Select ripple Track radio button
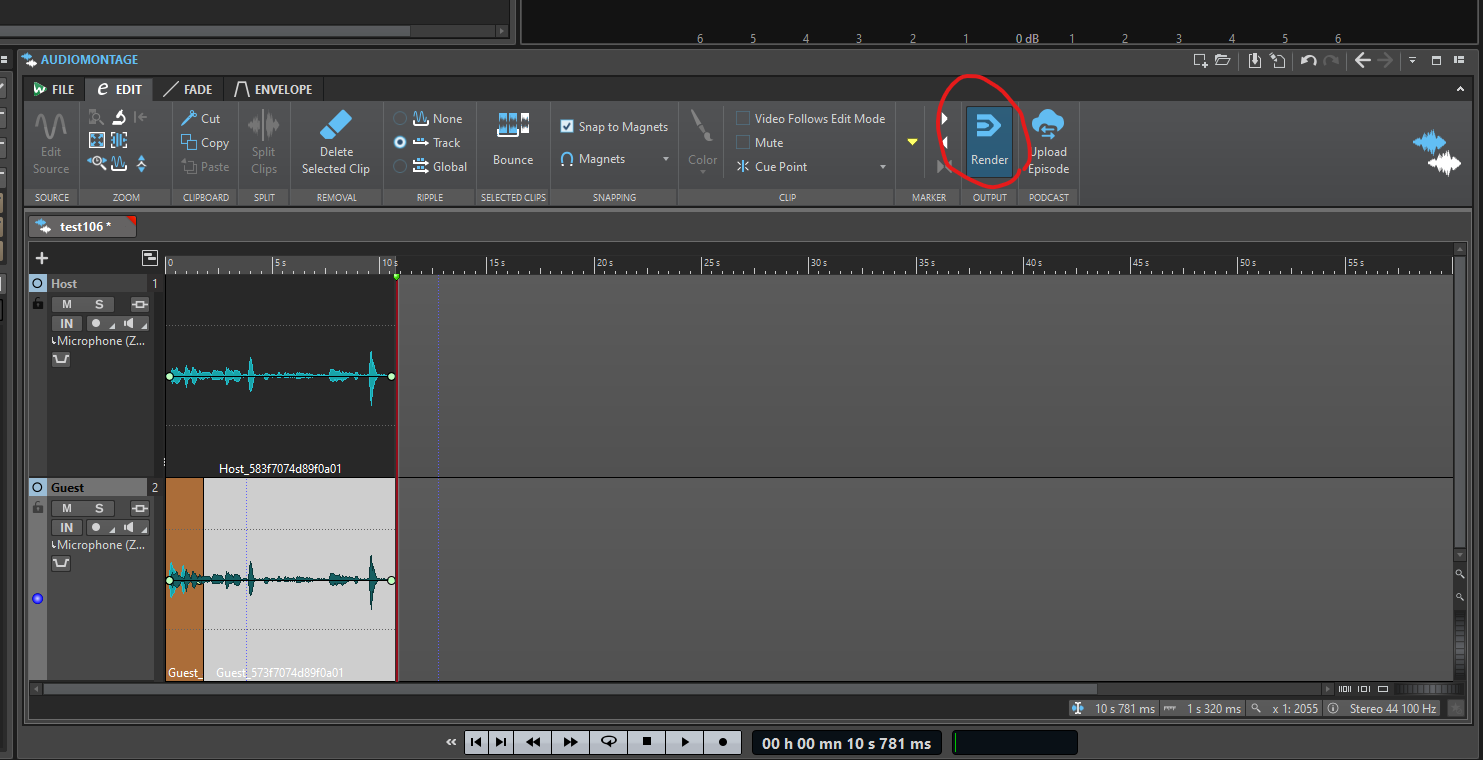This screenshot has height=760, width=1483. click(400, 143)
